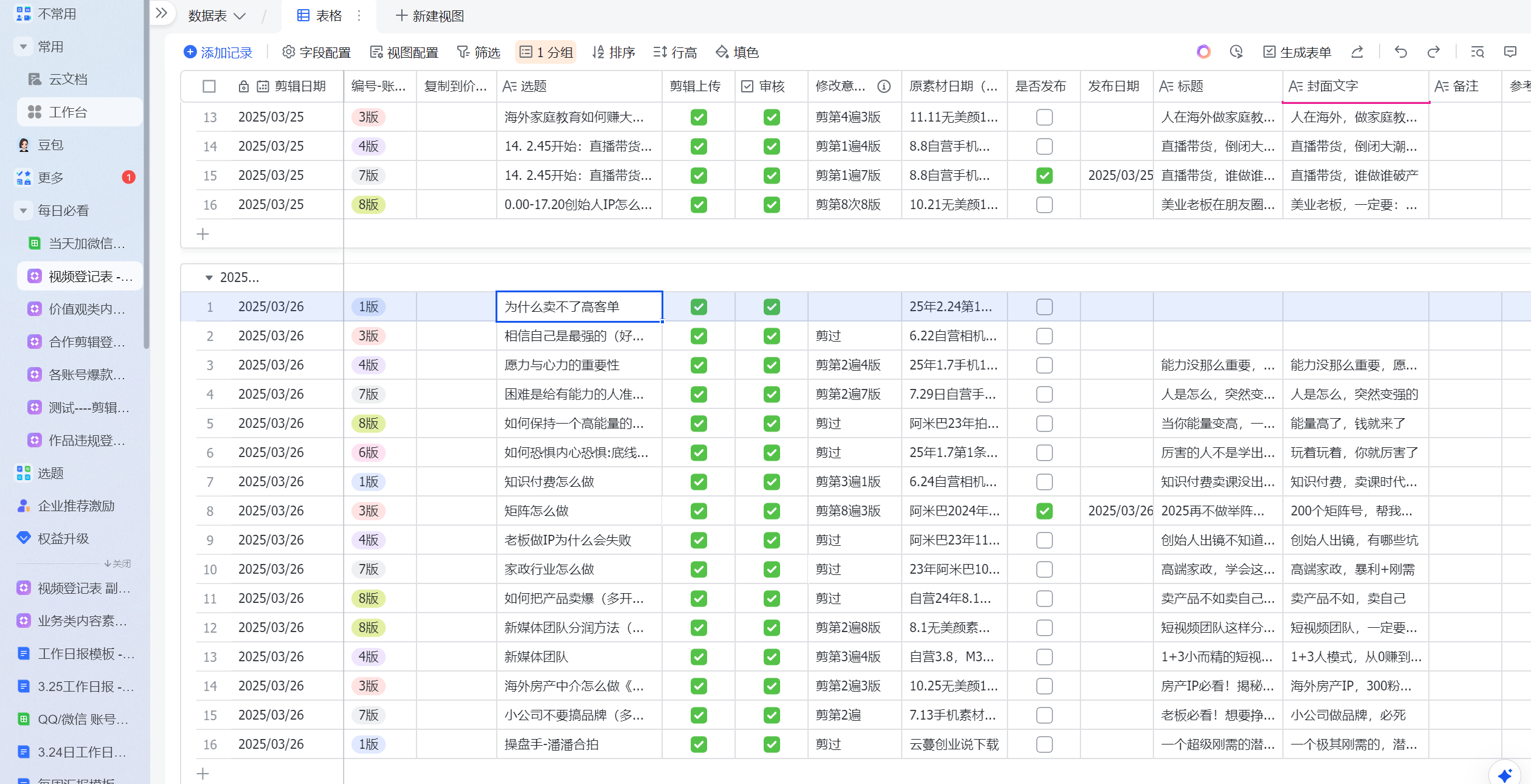
Task: Open the 填色 fill color tool
Action: pos(738,52)
